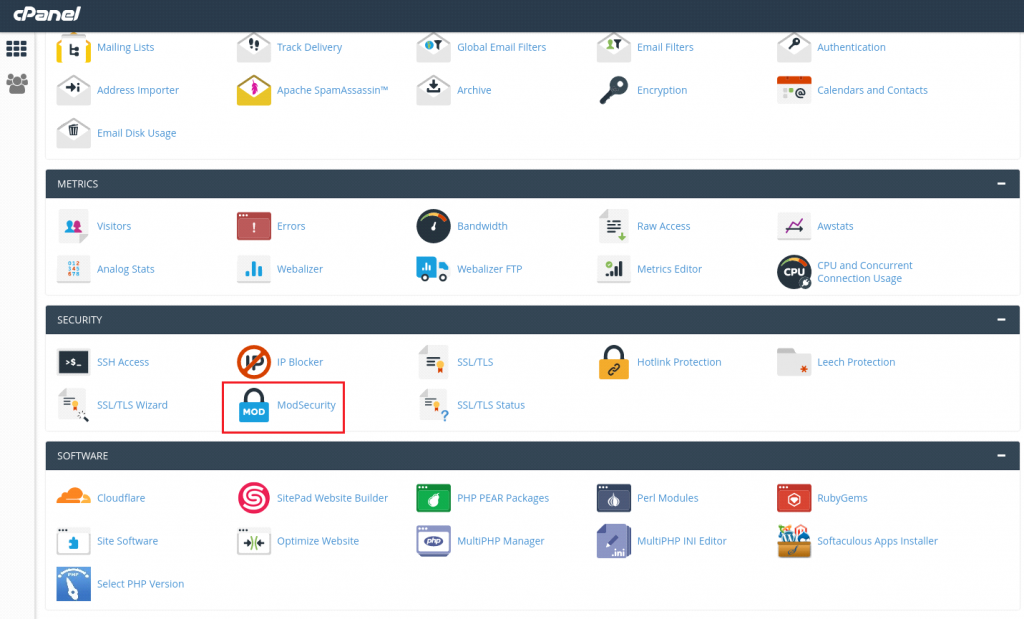Open the Raw Access icon
The width and height of the screenshot is (1024, 619).
click(614, 226)
